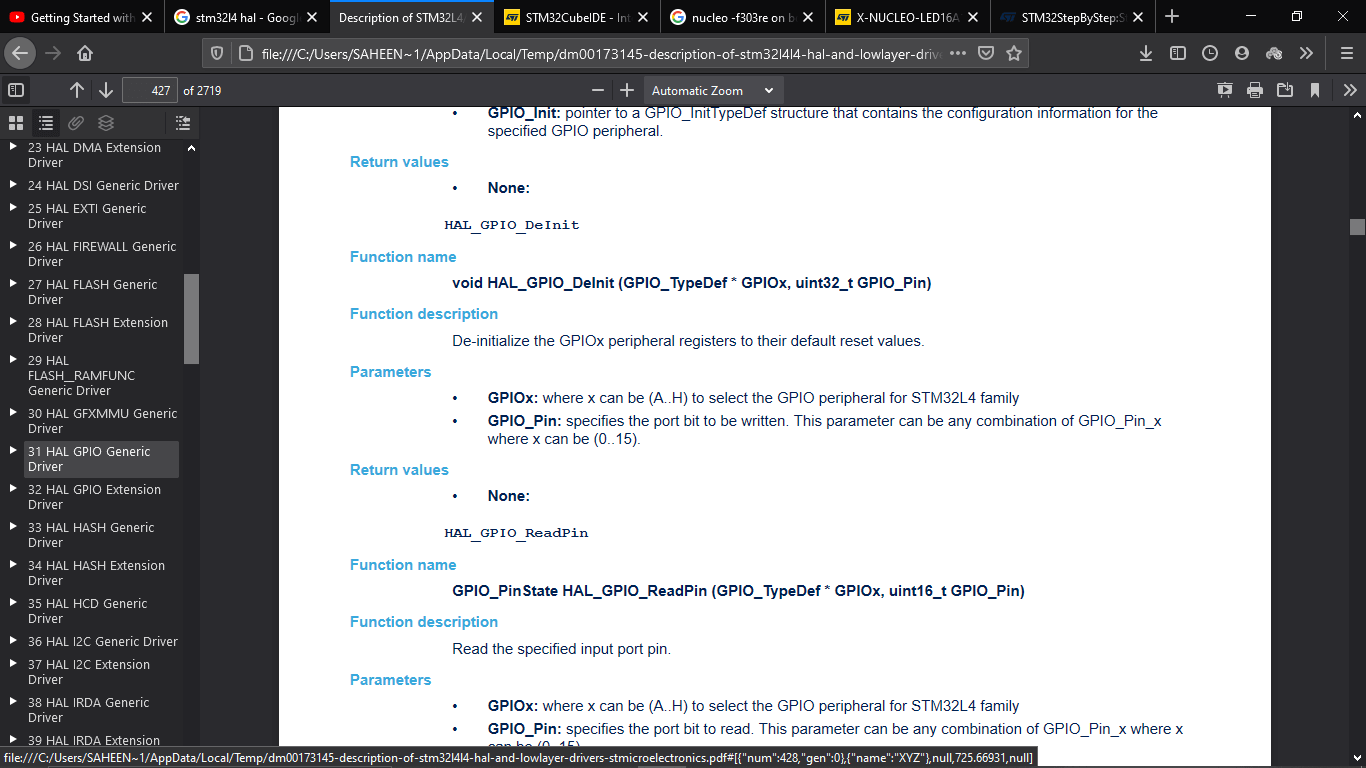
Task: Open outline entry 34 HAL HASH Extension Driver
Action: coord(96,573)
